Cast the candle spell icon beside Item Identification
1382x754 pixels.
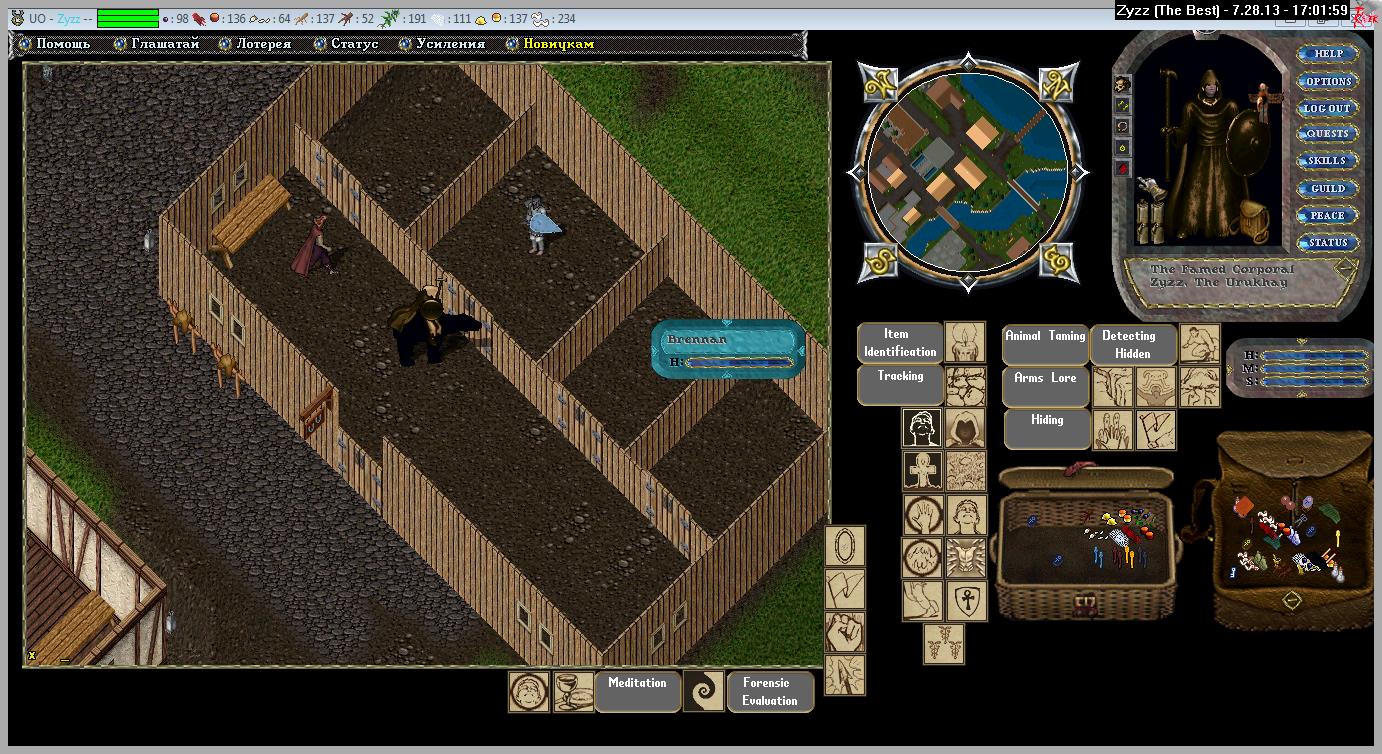click(x=965, y=342)
